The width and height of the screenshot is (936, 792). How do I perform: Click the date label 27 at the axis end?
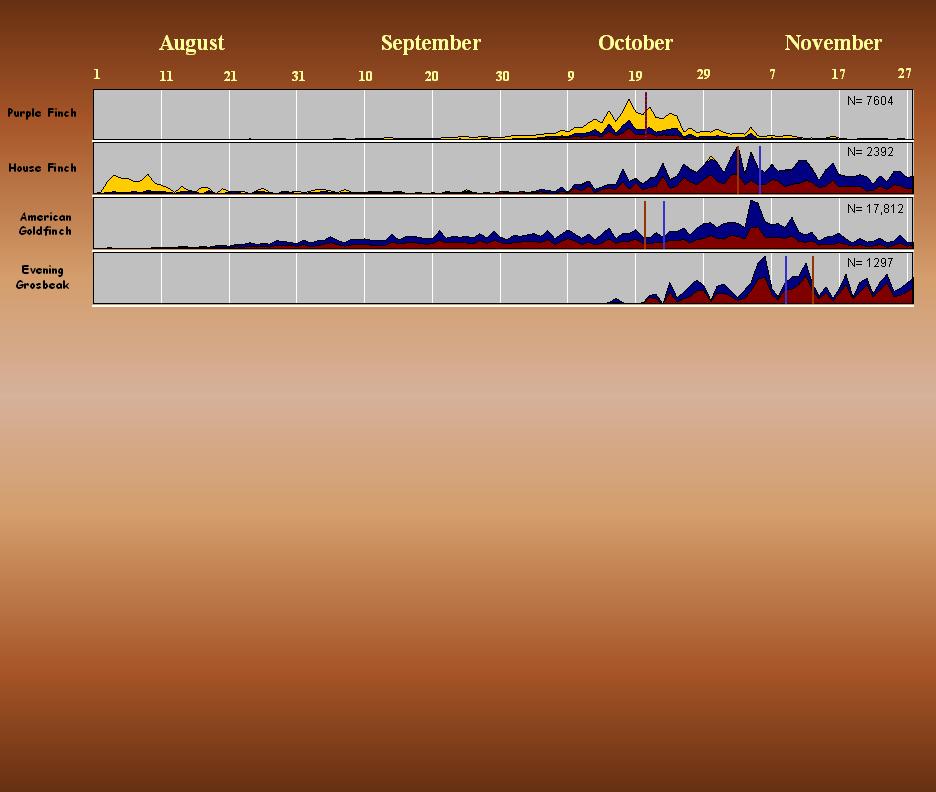pyautogui.click(x=904, y=74)
